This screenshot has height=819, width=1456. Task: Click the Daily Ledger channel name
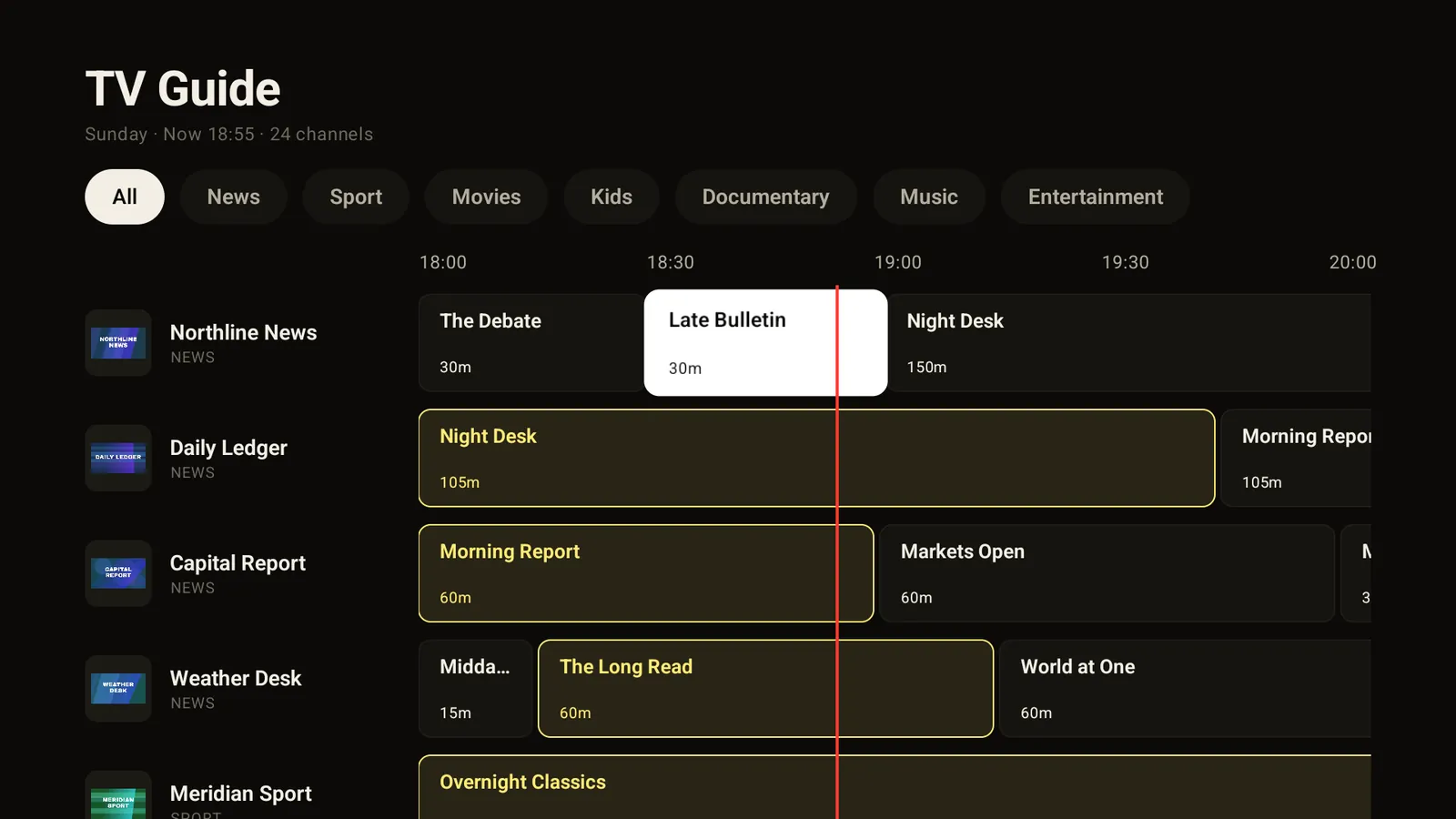coord(228,448)
